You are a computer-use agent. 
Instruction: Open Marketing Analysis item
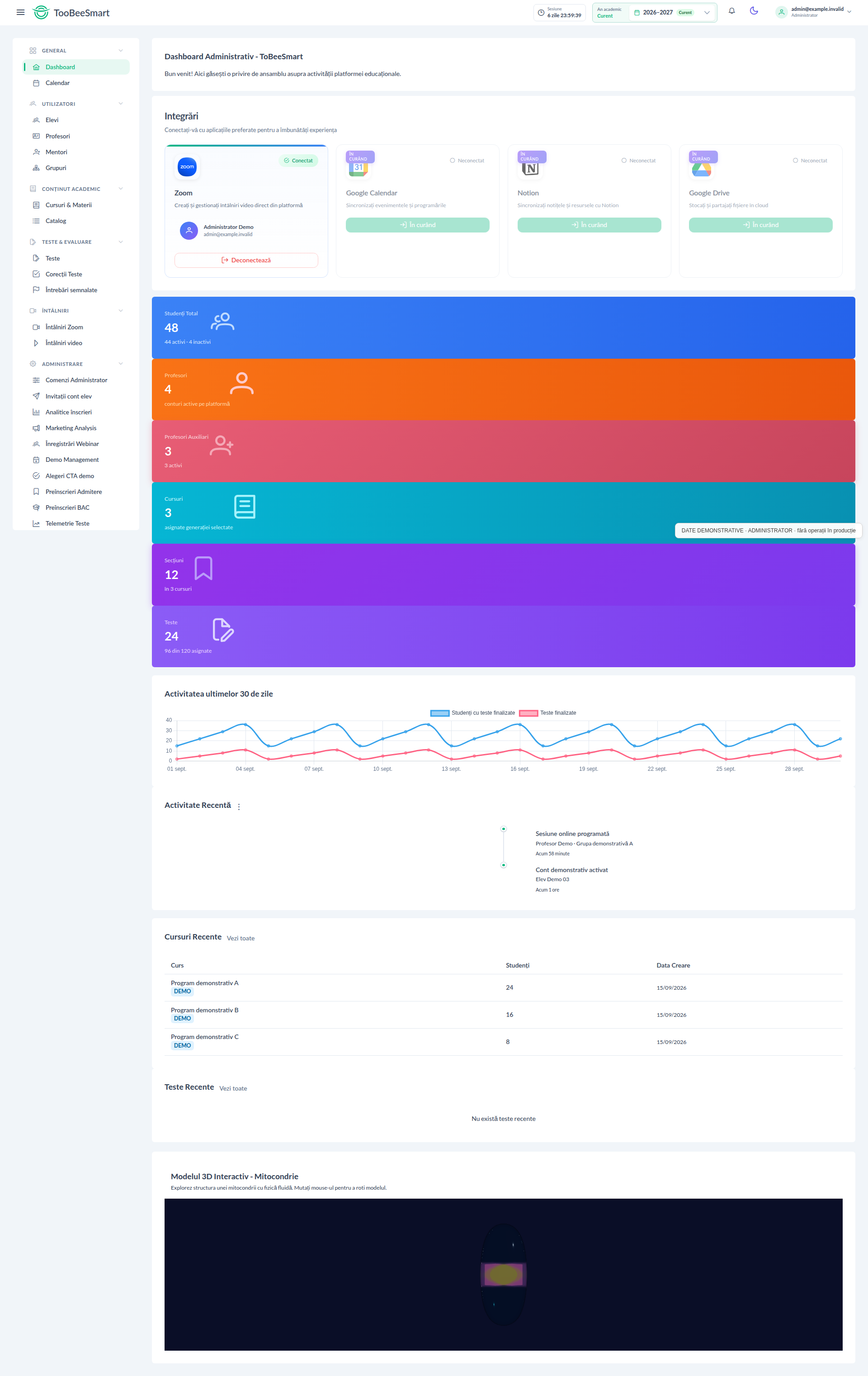pyautogui.click(x=76, y=428)
